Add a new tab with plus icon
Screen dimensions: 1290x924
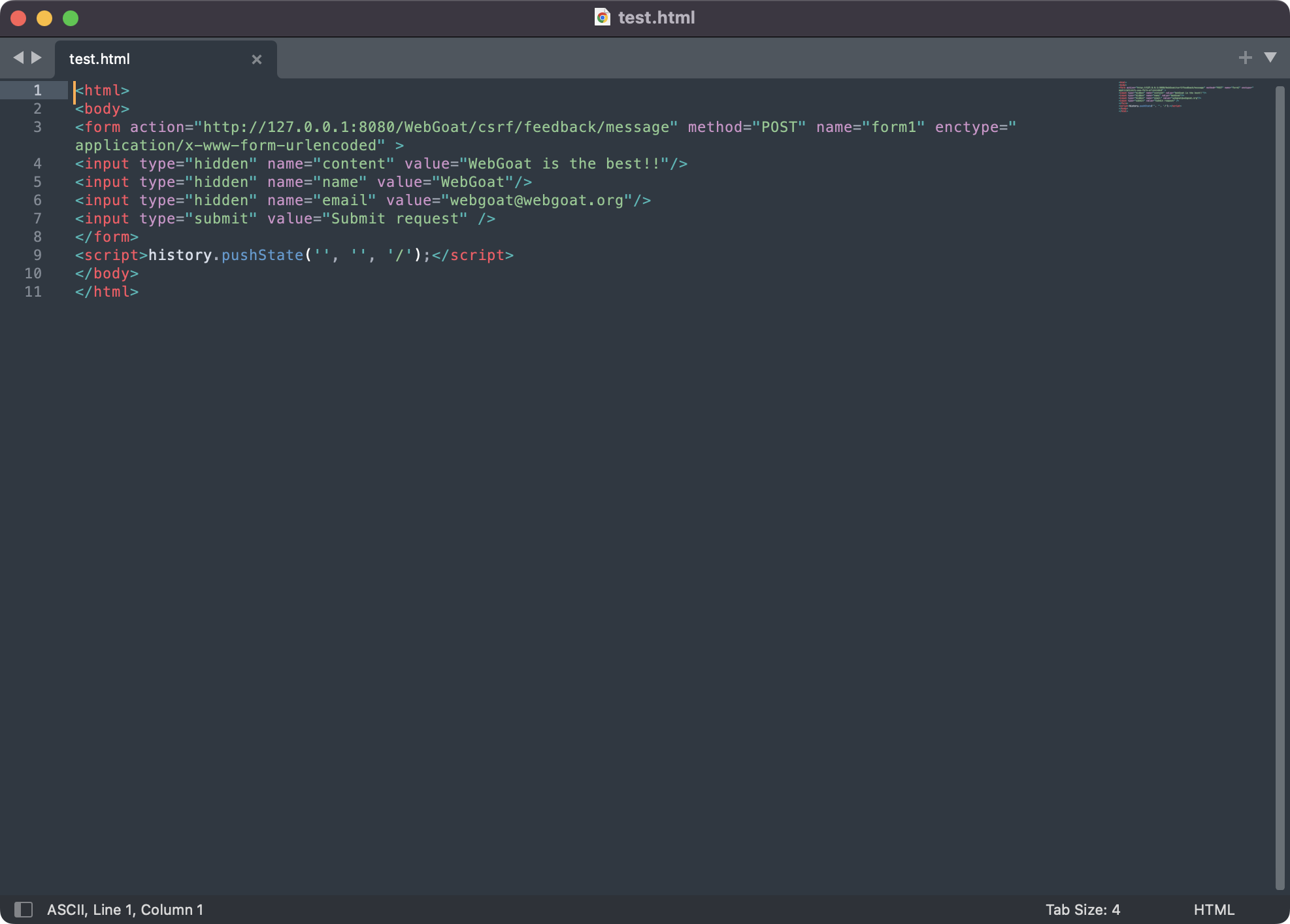tap(1245, 58)
